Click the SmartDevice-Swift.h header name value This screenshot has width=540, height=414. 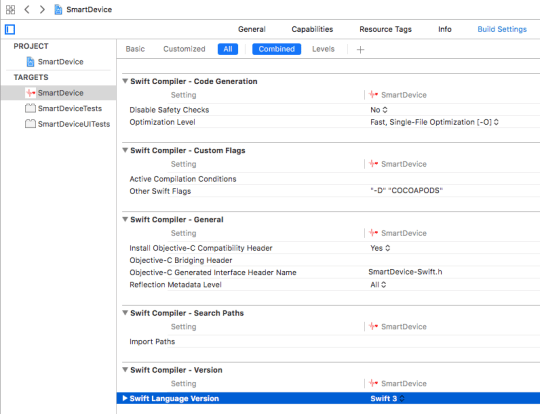point(405,272)
